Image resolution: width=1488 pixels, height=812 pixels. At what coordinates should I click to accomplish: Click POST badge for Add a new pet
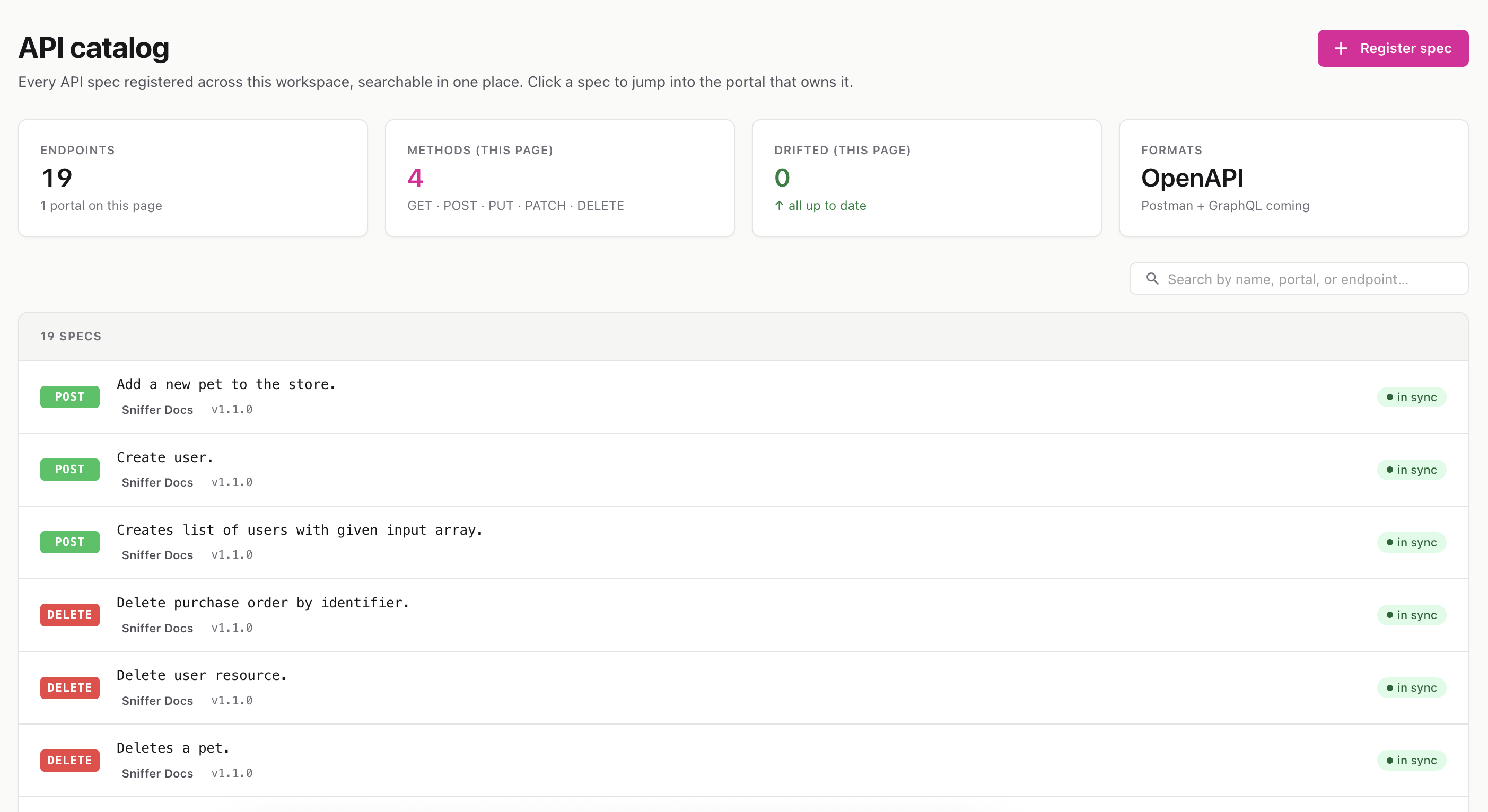(70, 397)
